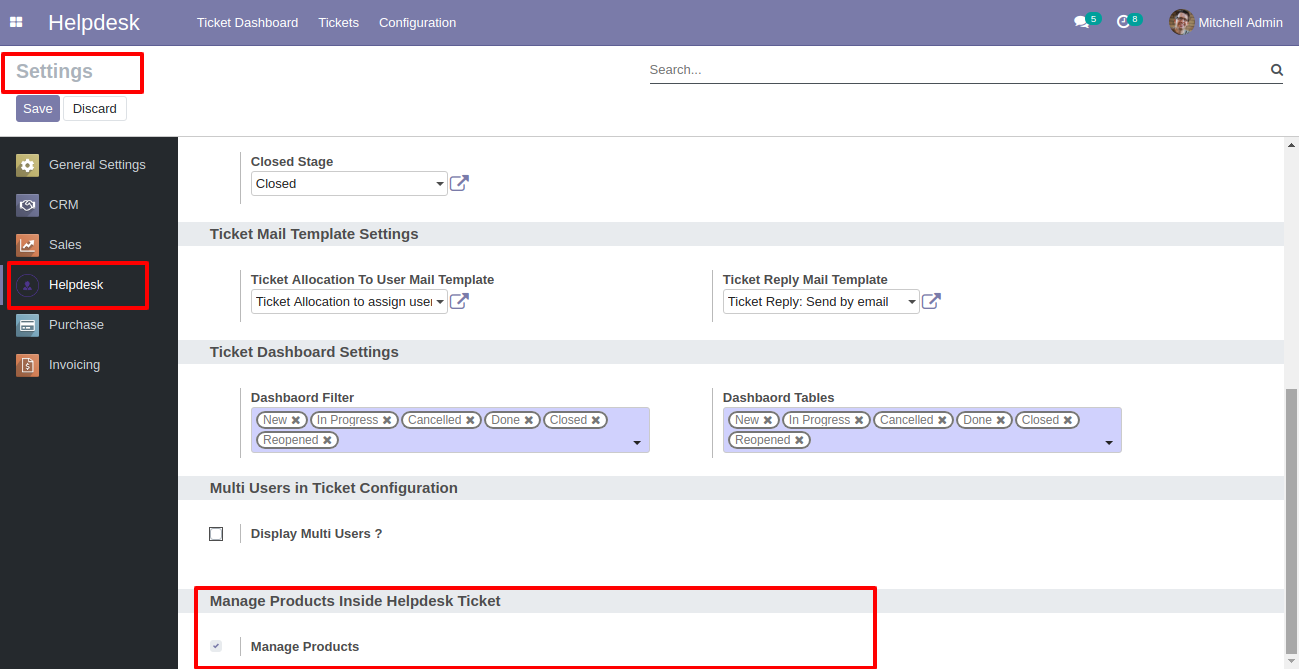Open external link for Closed Stage
The height and width of the screenshot is (669, 1299).
point(459,183)
